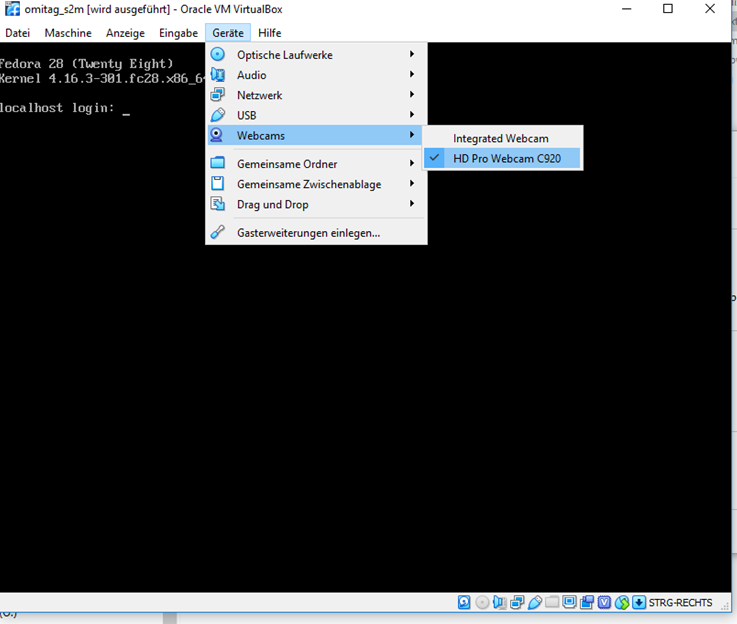Screen dimensions: 737x624
Task: Click the display monitor indicator in the status bar
Action: 569,602
